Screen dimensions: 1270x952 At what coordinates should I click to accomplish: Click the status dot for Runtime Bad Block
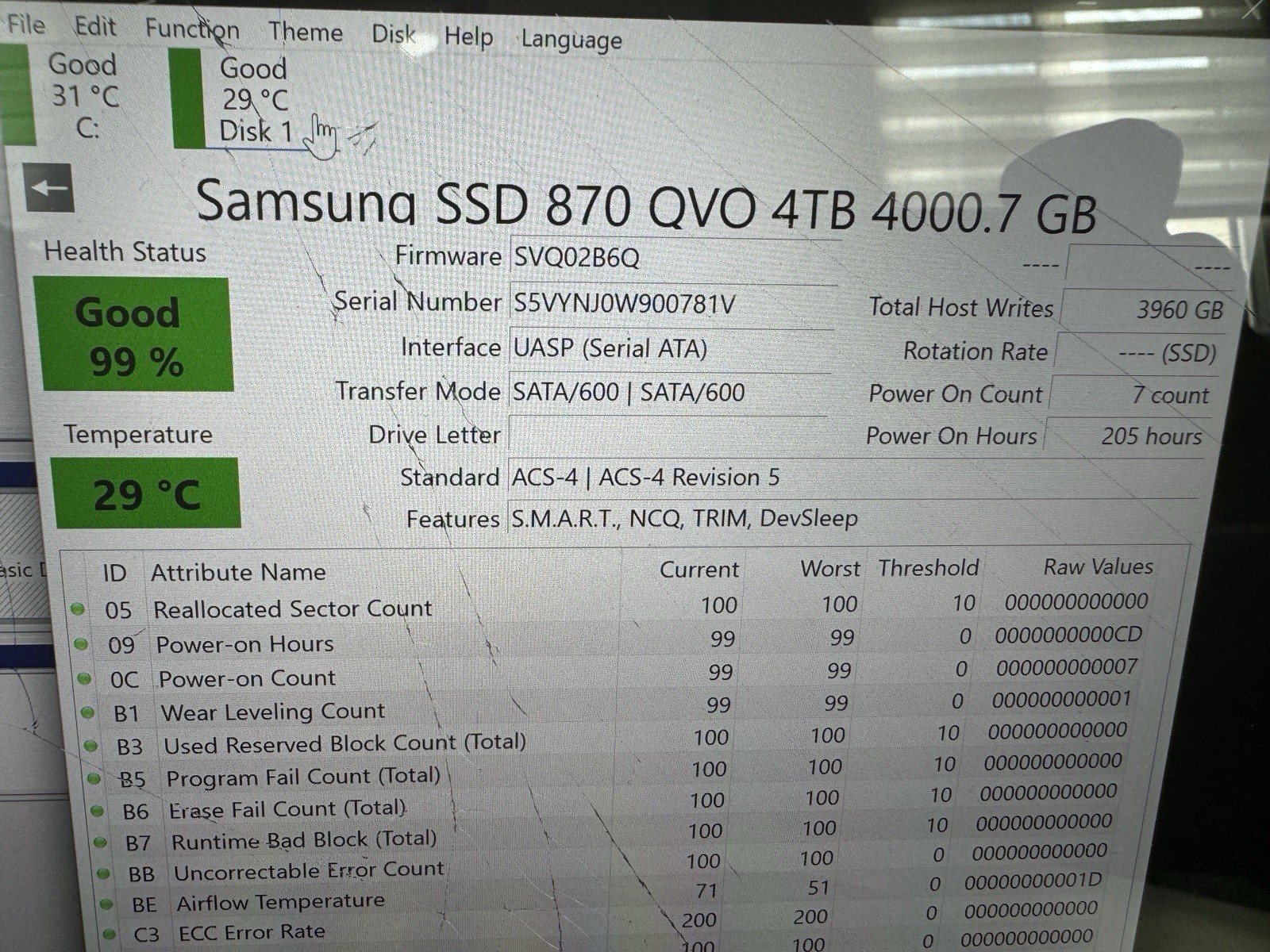point(100,843)
